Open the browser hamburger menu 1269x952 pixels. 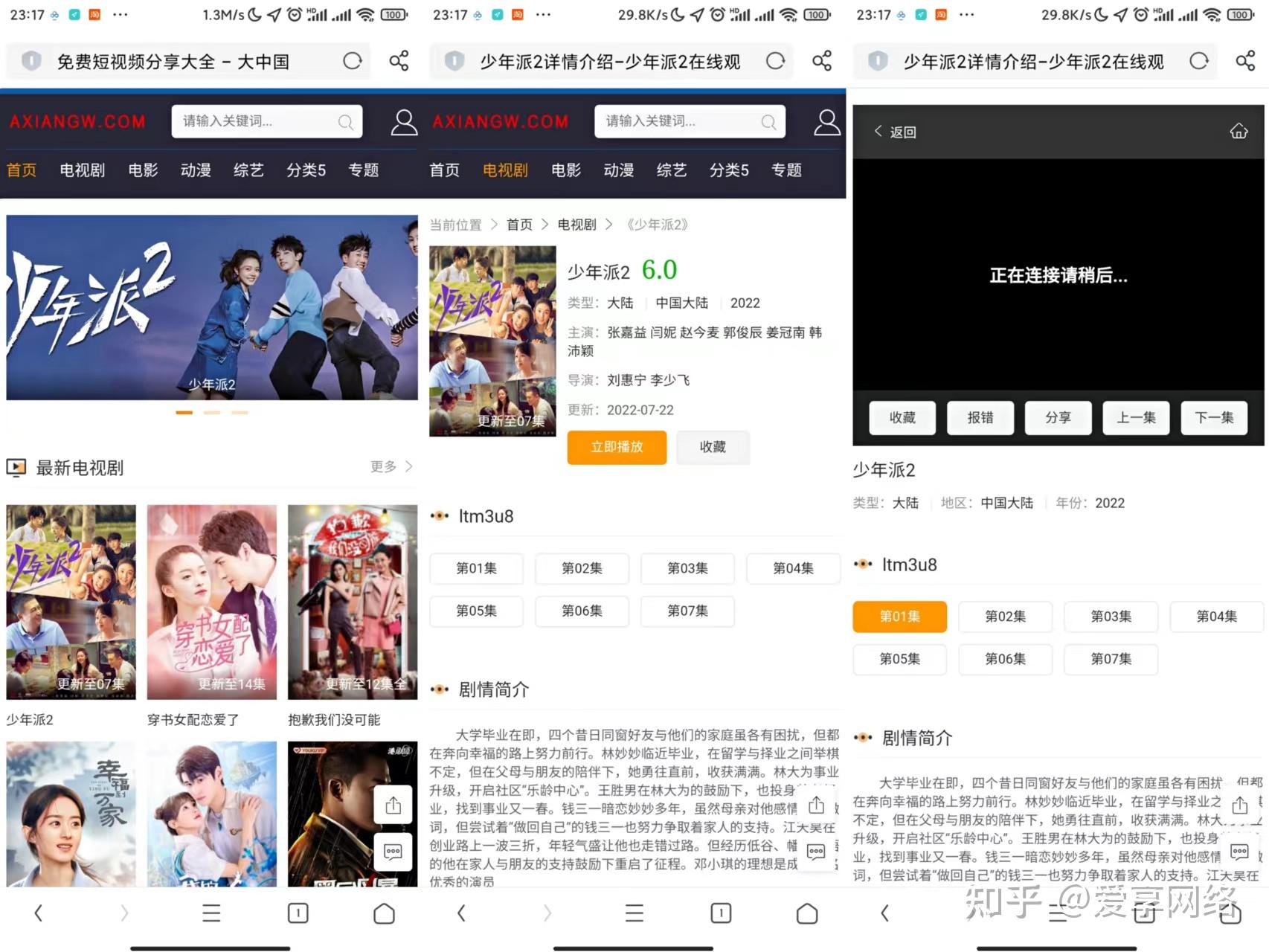click(211, 913)
